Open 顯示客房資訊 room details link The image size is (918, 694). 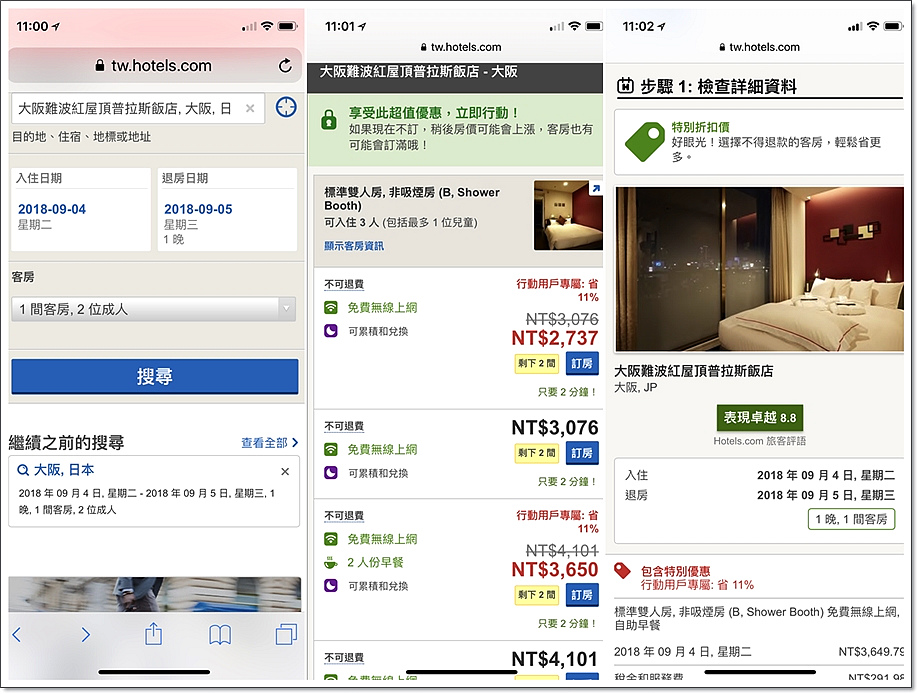pos(354,246)
